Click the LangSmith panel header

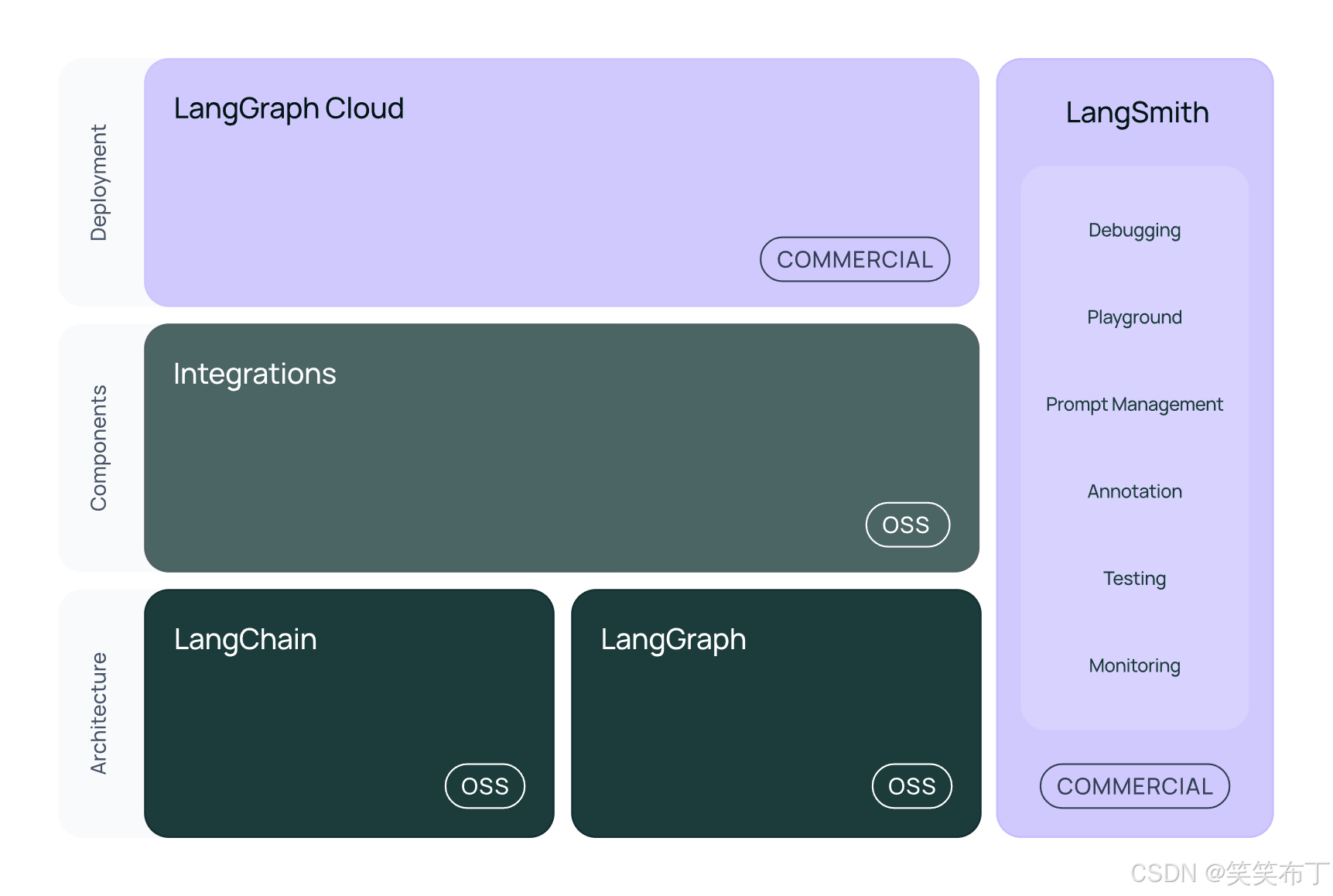(1135, 111)
